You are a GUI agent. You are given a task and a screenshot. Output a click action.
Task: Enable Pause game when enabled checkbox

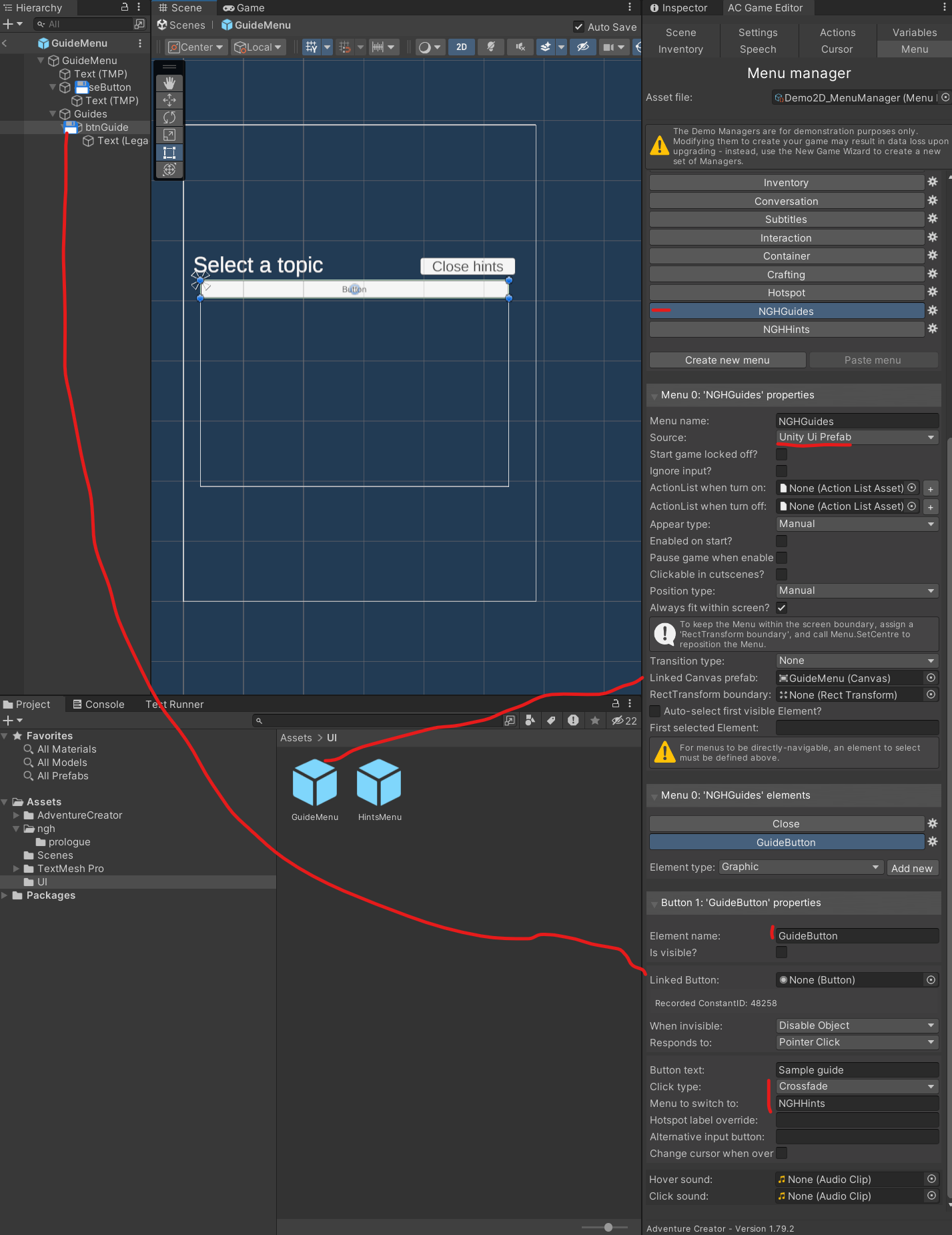coord(782,558)
